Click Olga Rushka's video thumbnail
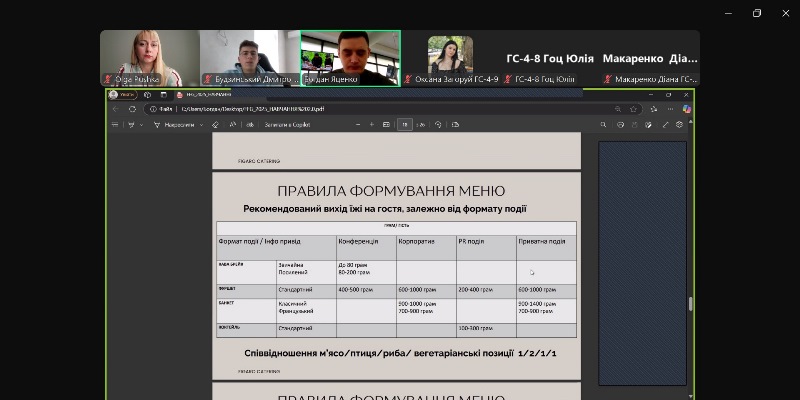 [149, 58]
